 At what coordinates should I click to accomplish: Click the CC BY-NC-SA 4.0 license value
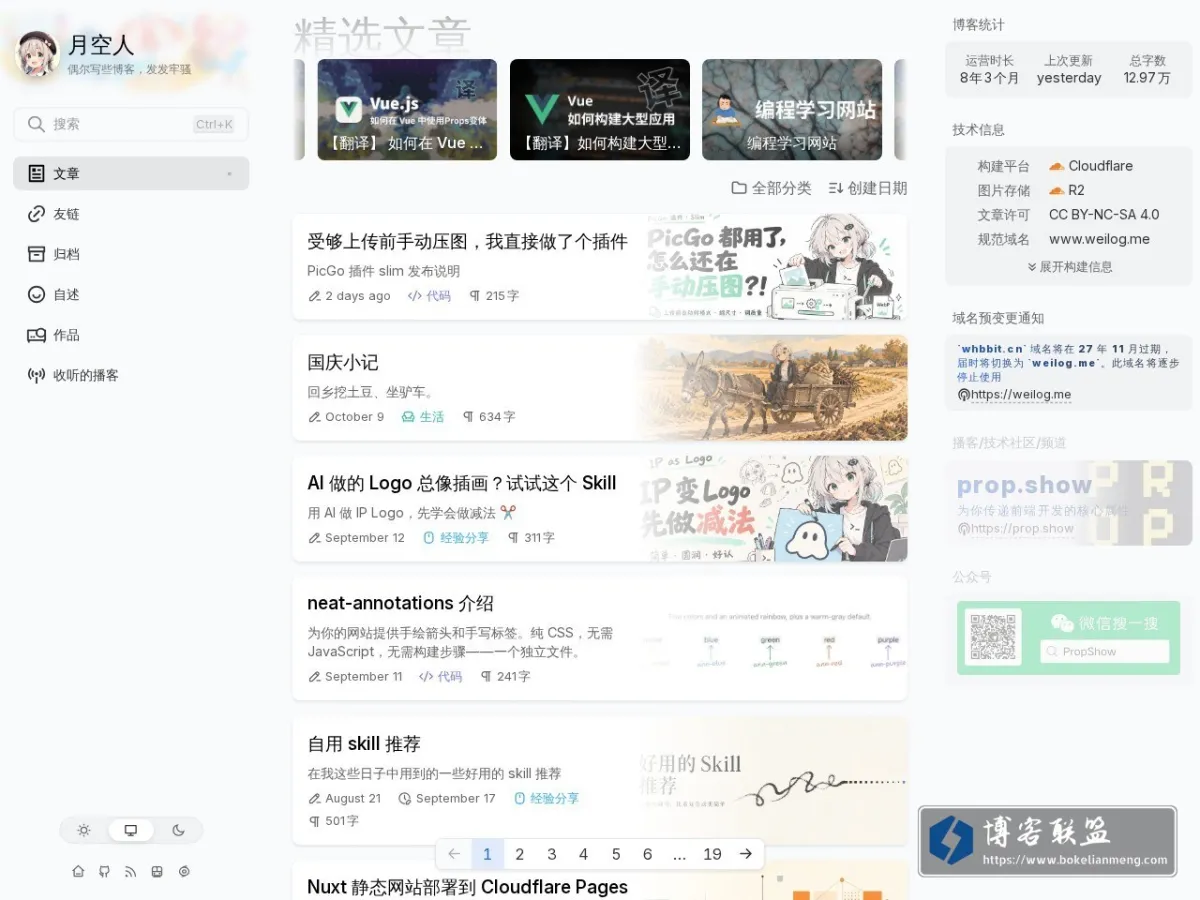click(x=1104, y=215)
